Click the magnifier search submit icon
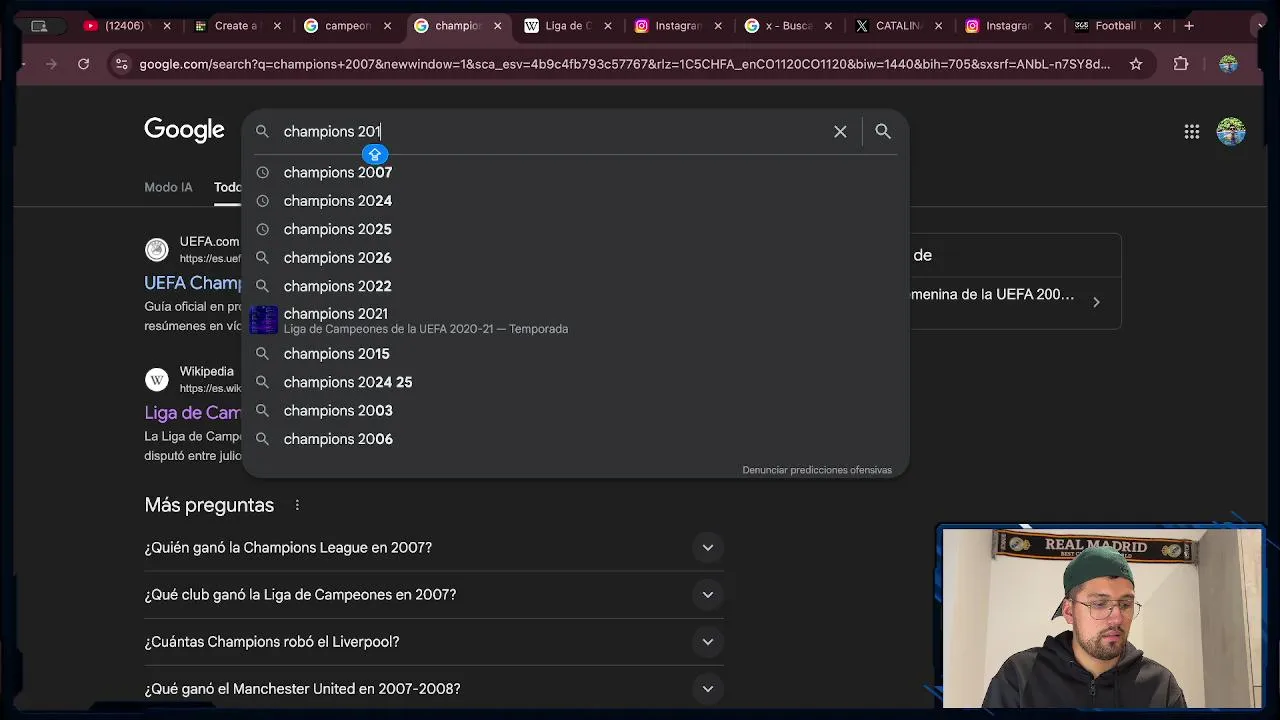Image resolution: width=1280 pixels, height=720 pixels. click(883, 131)
